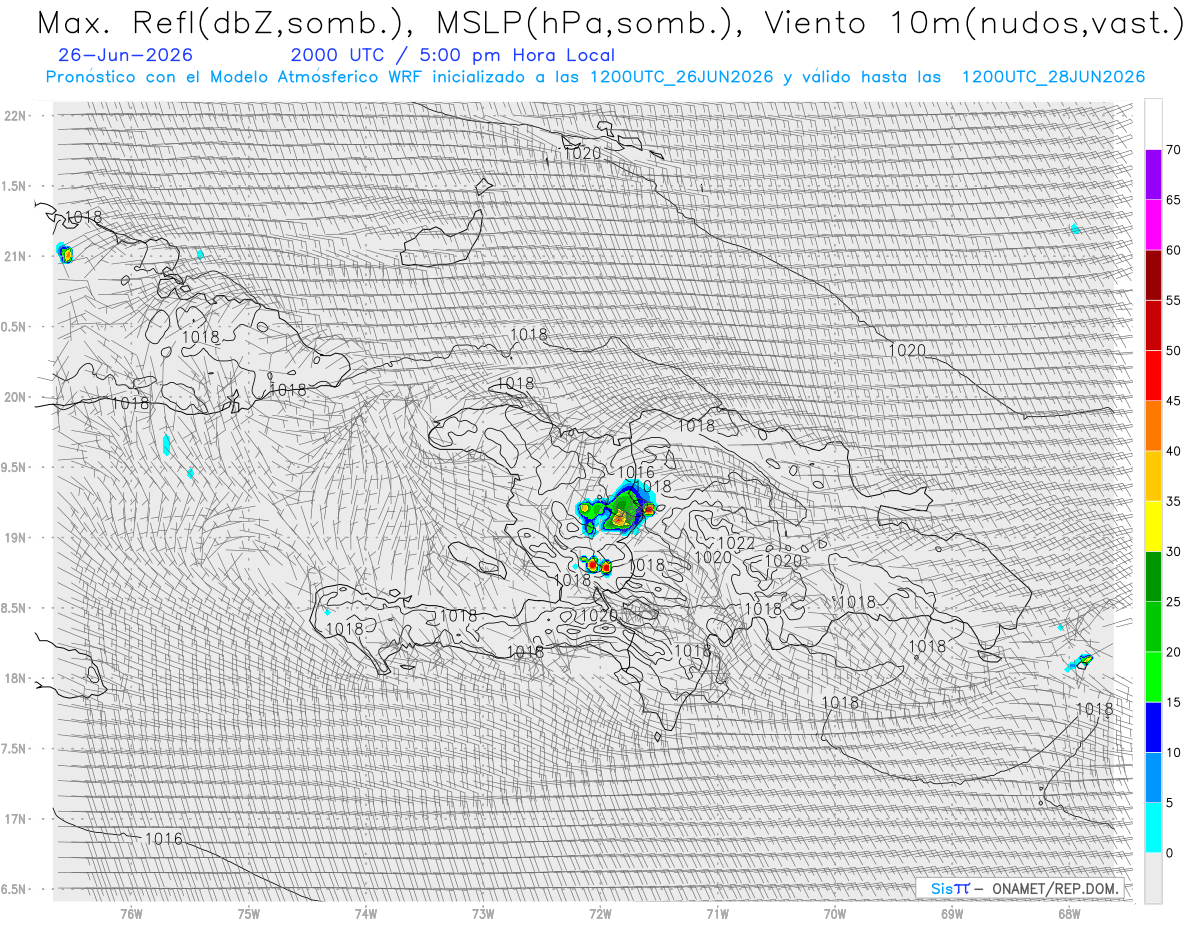This screenshot has height=927, width=1200.
Task: Click the cyan 0-5 dBZ colorbar segment
Action: click(1153, 827)
